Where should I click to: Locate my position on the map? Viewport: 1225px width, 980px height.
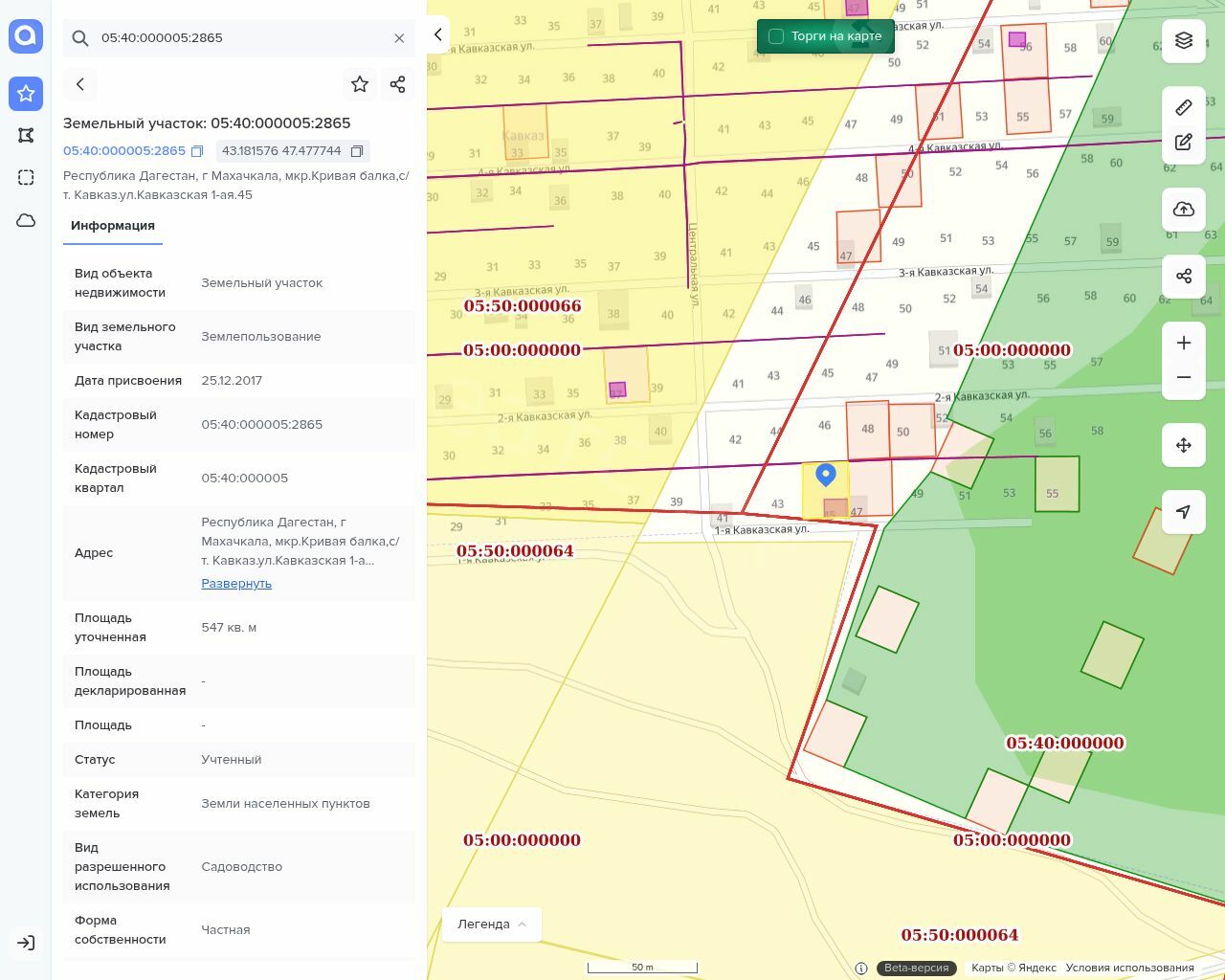[x=1184, y=512]
